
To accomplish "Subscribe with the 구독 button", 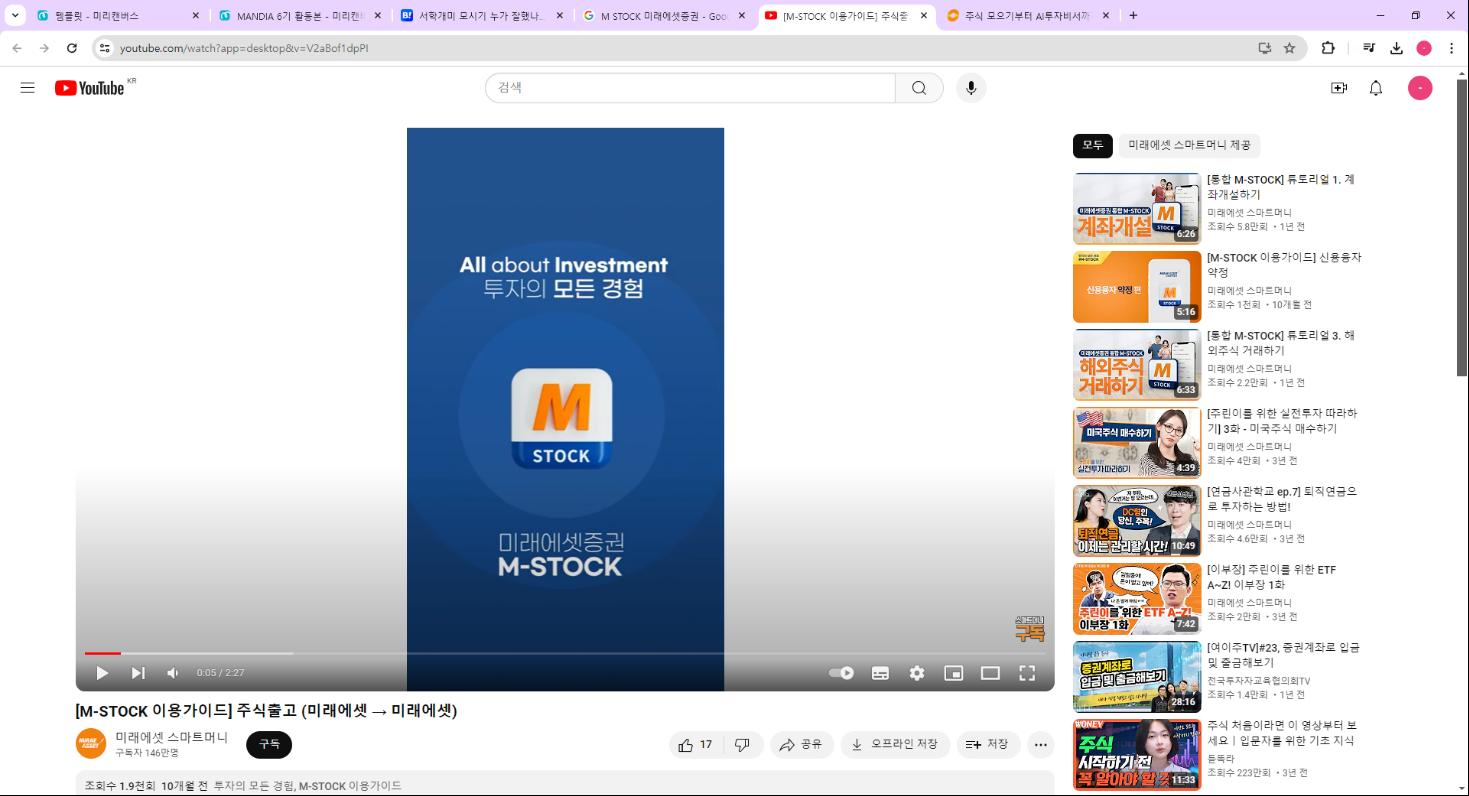I will point(269,744).
